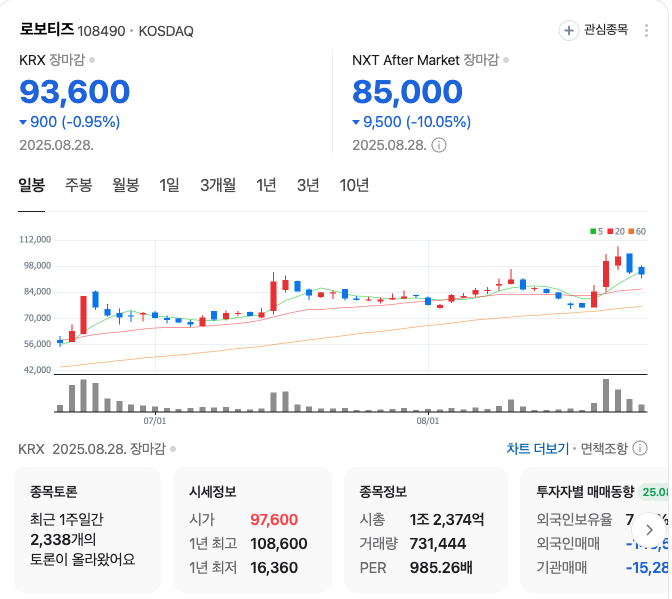
Task: Click the 1년 최고 value 108,600
Action: 279,544
